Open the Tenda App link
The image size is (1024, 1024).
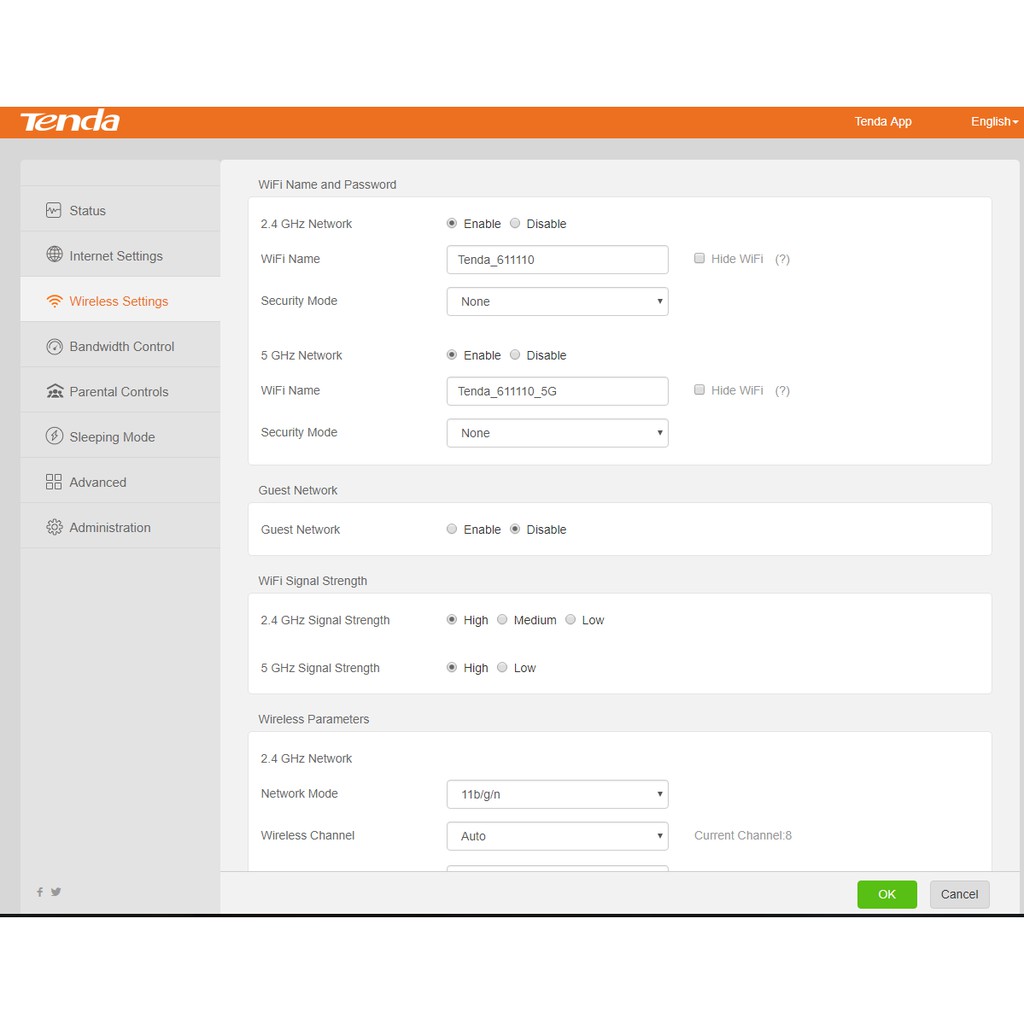[x=882, y=121]
